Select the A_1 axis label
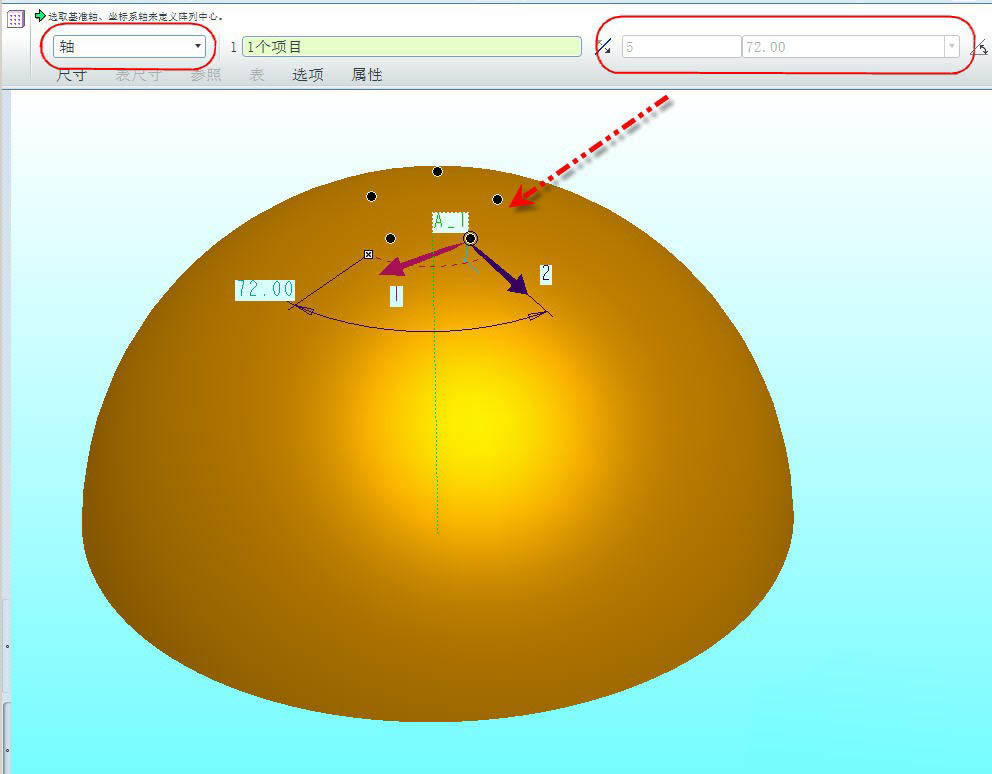 pyautogui.click(x=450, y=222)
